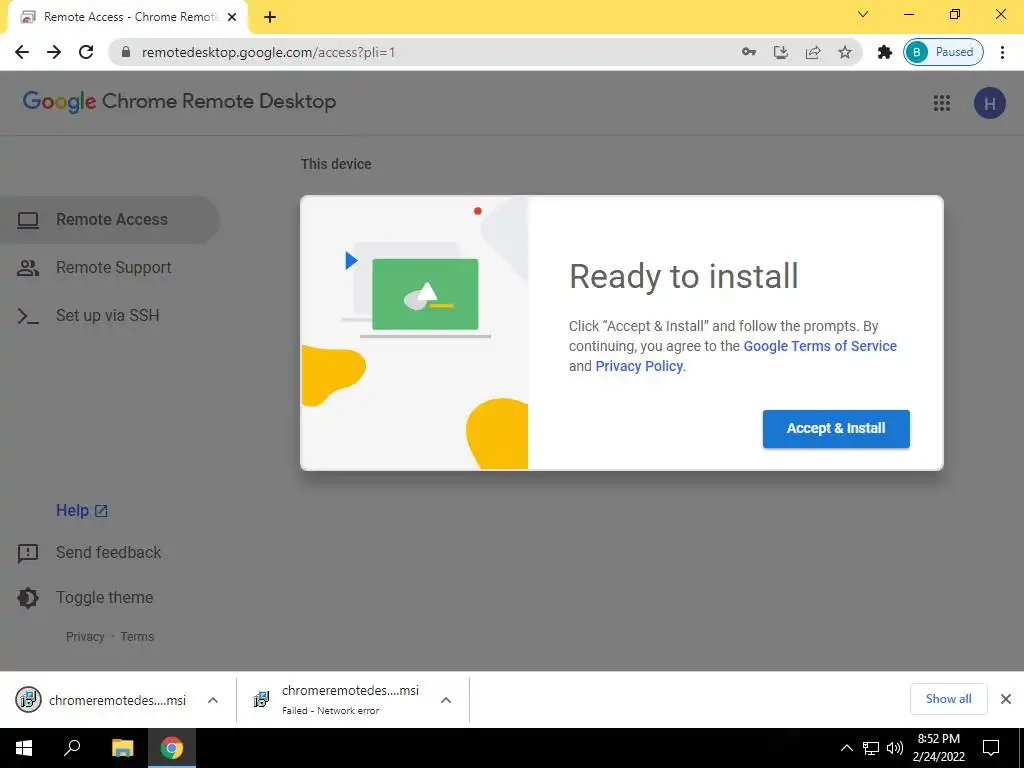Click the address bar URL
Viewport: 1024px width, 768px height.
(x=268, y=52)
